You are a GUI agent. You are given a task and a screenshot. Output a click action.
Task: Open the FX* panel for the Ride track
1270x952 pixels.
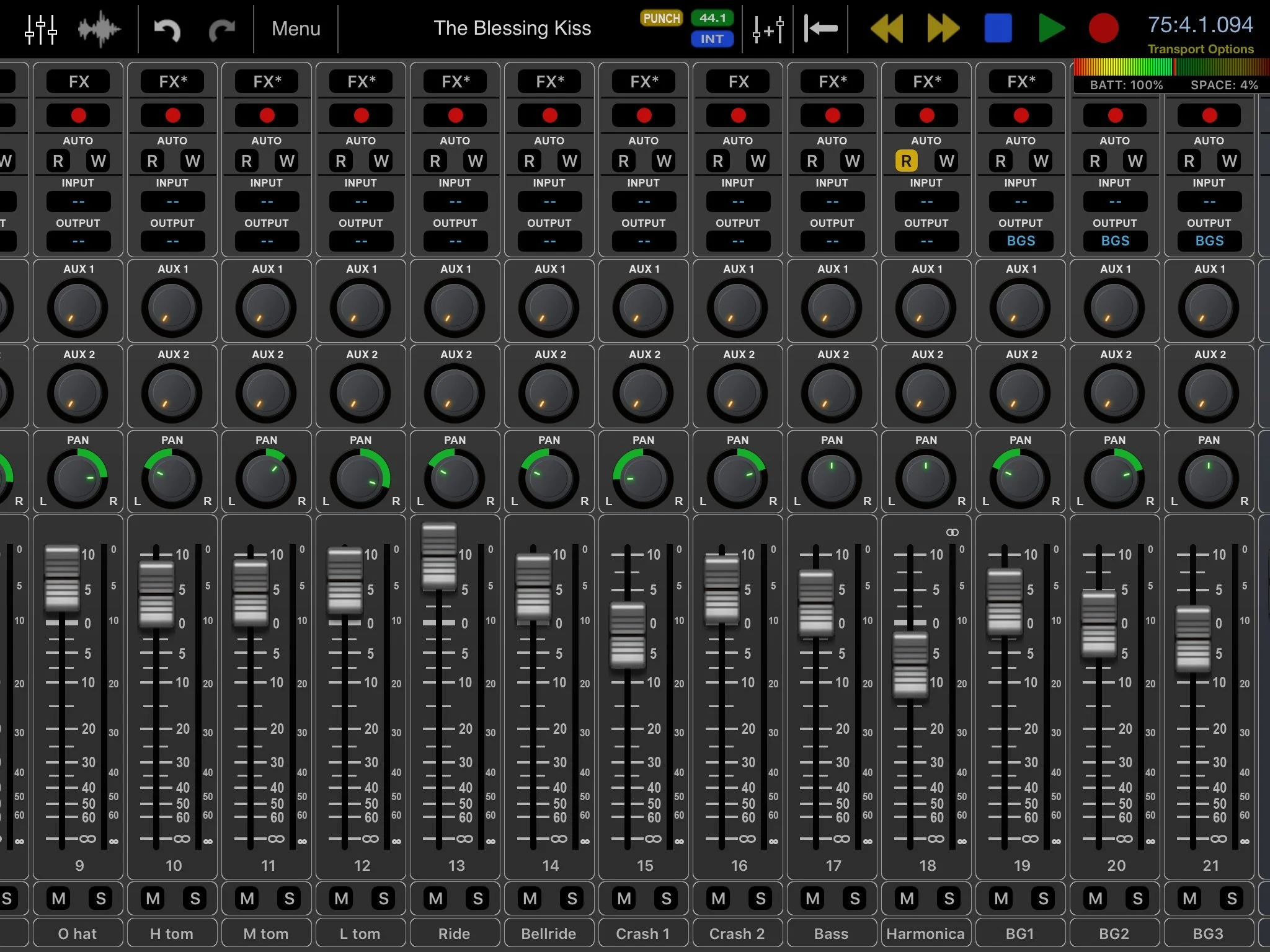[456, 82]
